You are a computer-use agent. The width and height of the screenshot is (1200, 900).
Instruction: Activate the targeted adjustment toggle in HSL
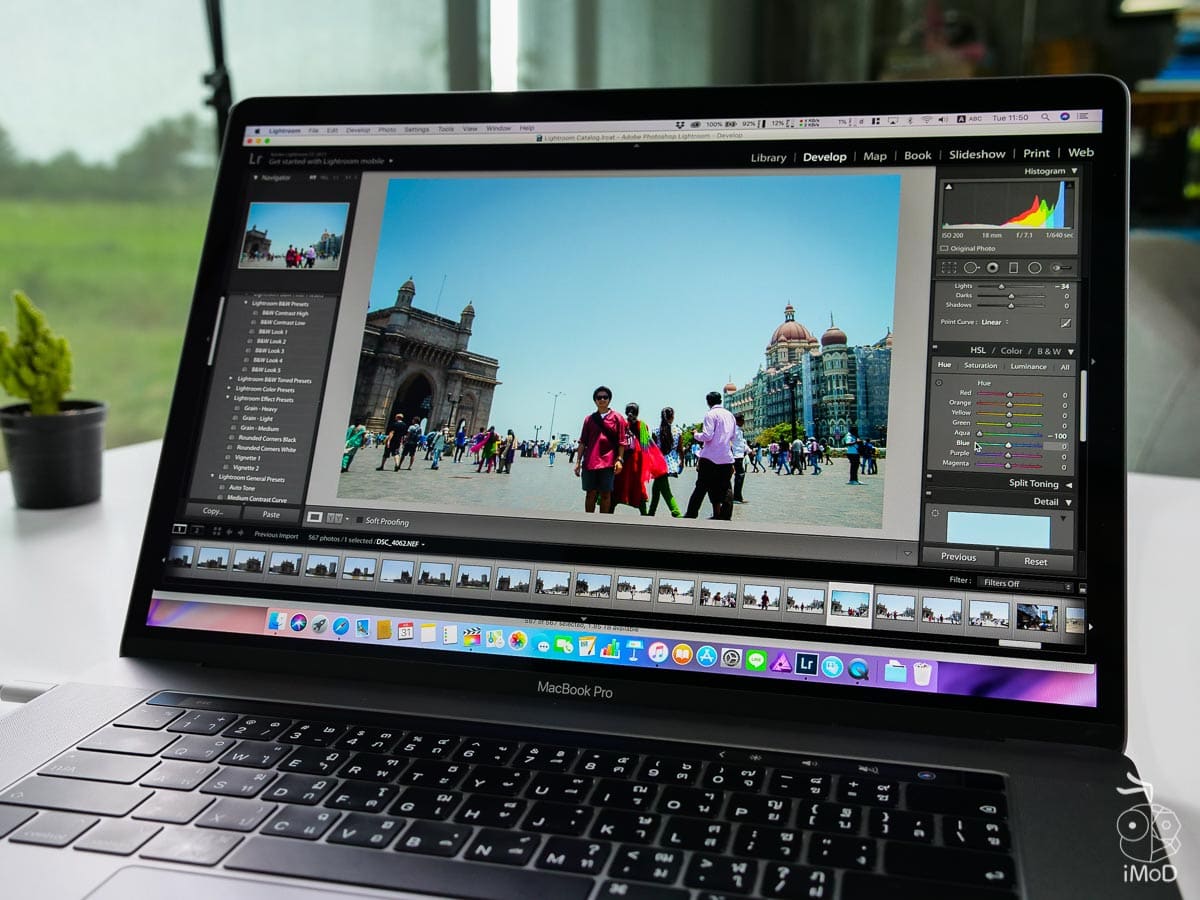point(938,383)
